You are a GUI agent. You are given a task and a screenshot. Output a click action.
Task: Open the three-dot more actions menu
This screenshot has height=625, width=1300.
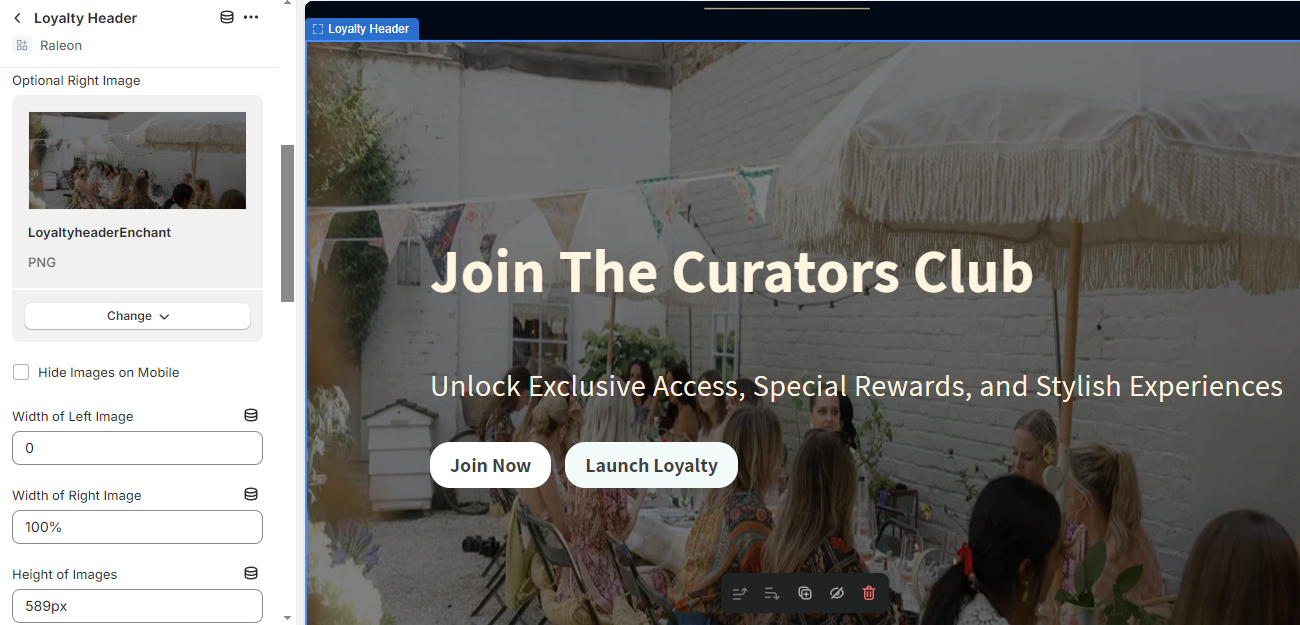[251, 17]
